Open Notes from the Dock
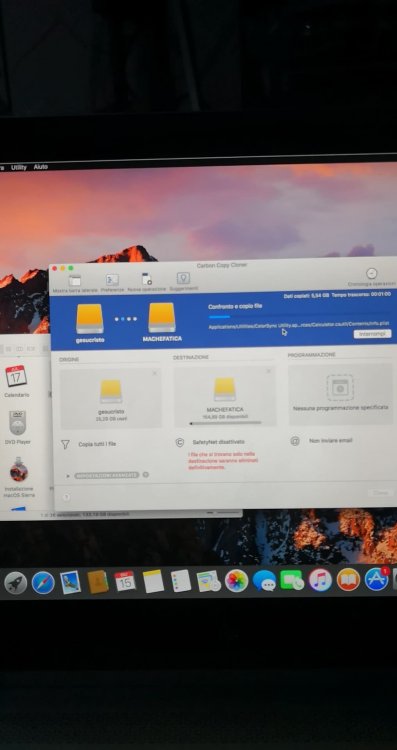This screenshot has height=750, width=397. 153,581
